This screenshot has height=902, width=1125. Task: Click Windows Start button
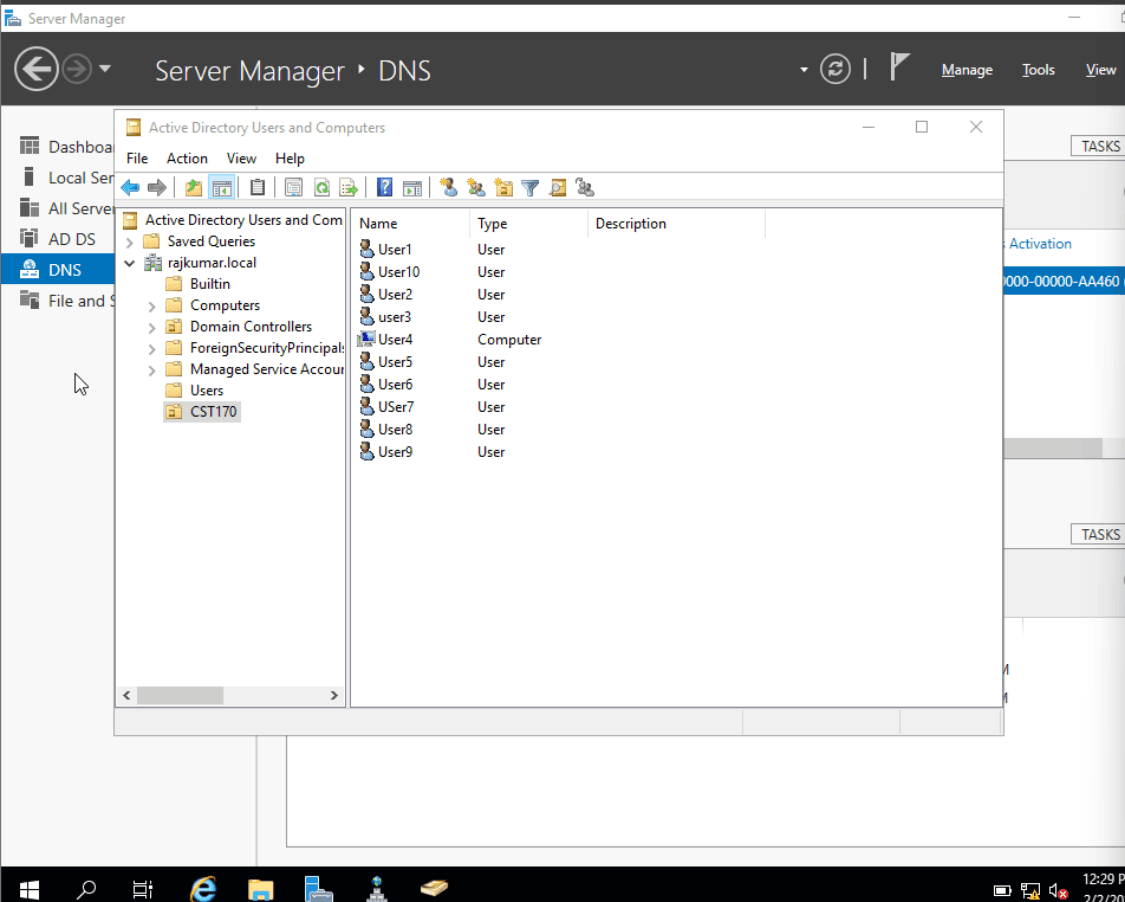point(29,890)
